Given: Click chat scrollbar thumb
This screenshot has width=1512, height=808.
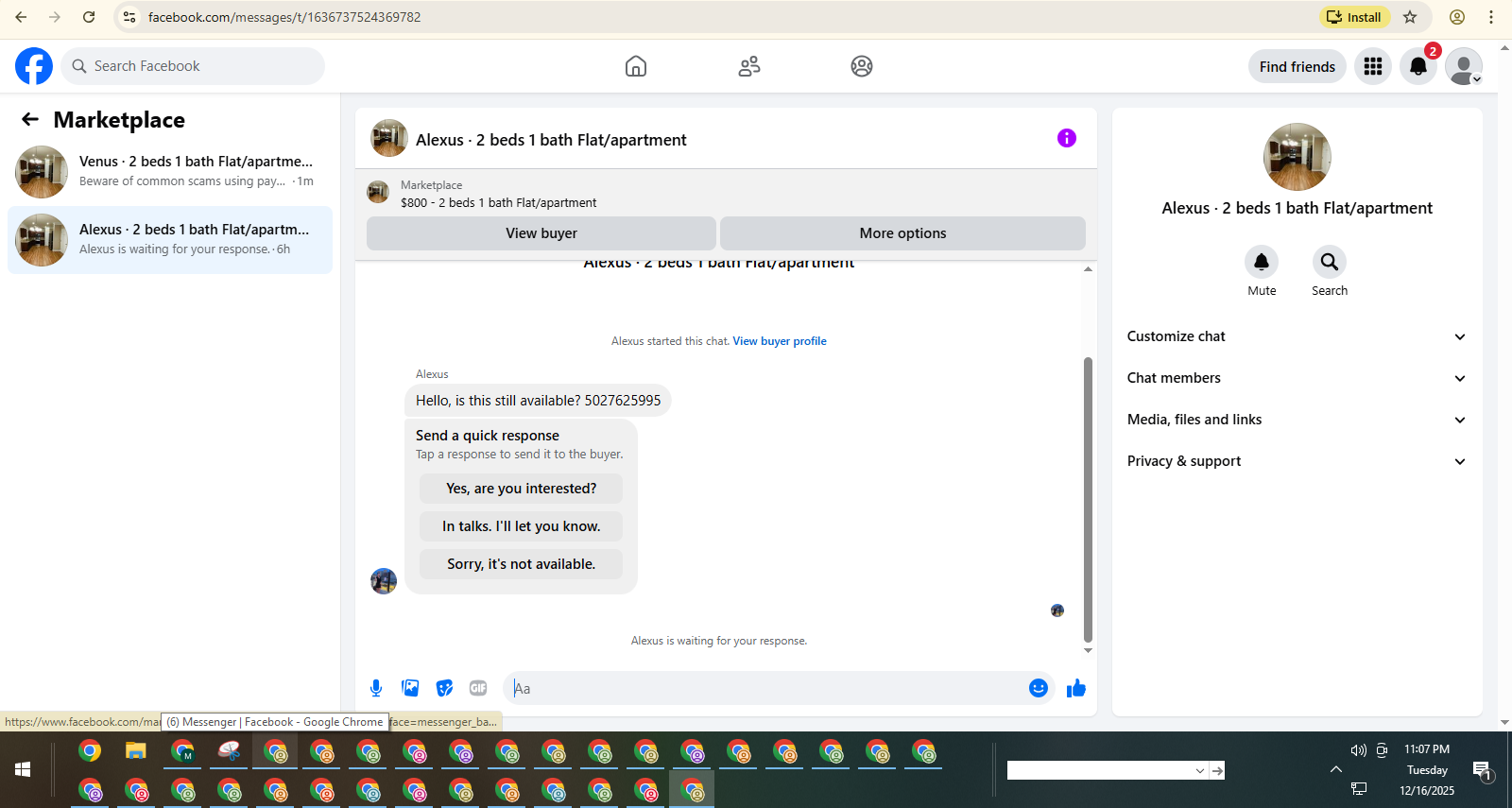Looking at the screenshot, I should click(x=1088, y=500).
